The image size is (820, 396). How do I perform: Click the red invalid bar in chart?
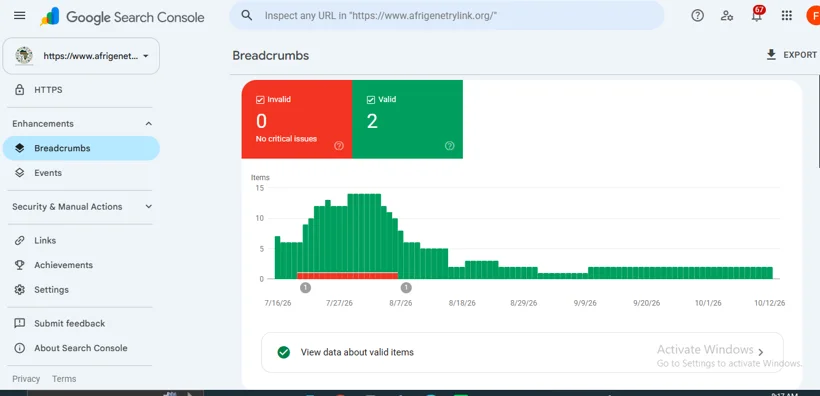[347, 276]
